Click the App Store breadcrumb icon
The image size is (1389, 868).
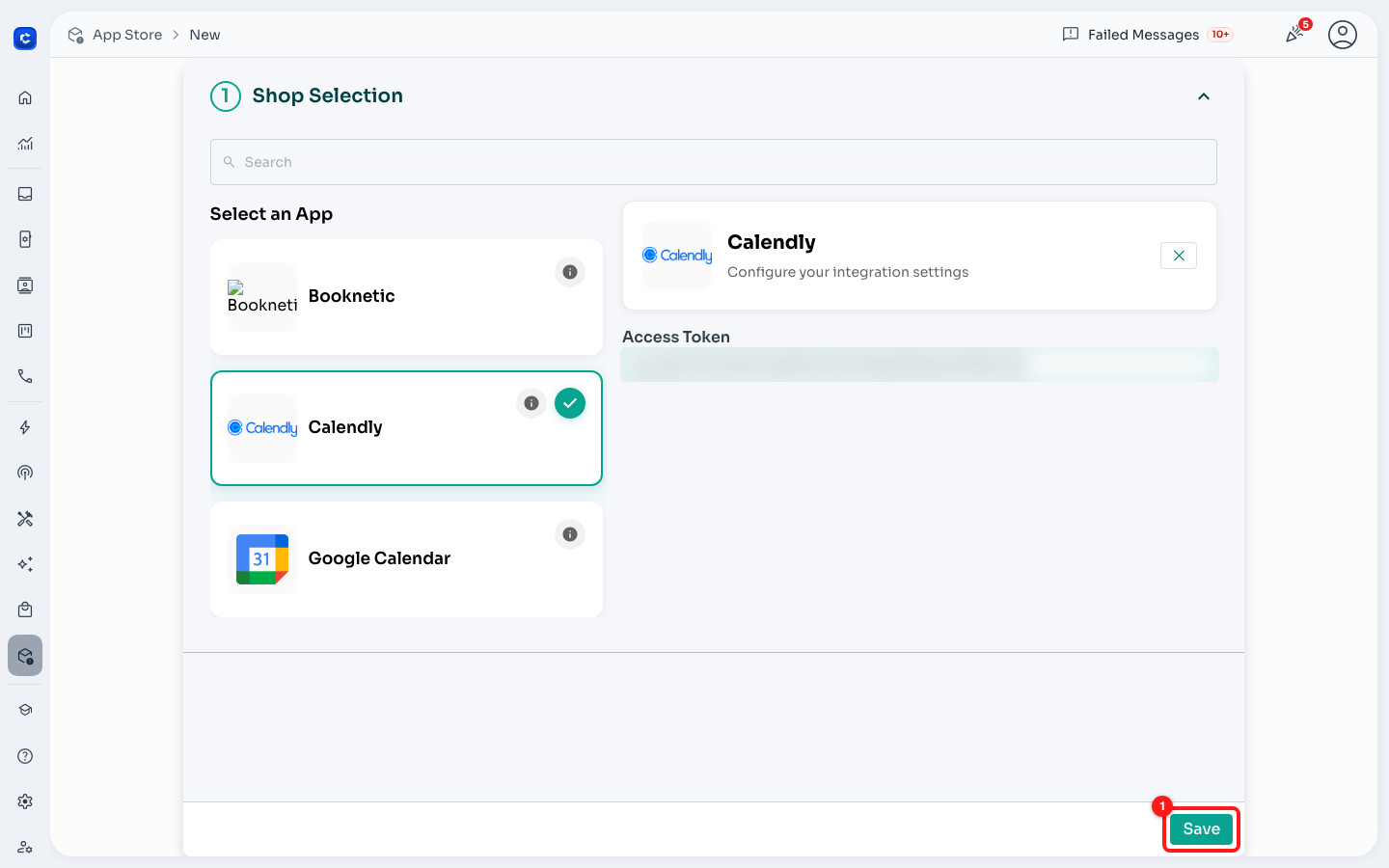click(75, 35)
